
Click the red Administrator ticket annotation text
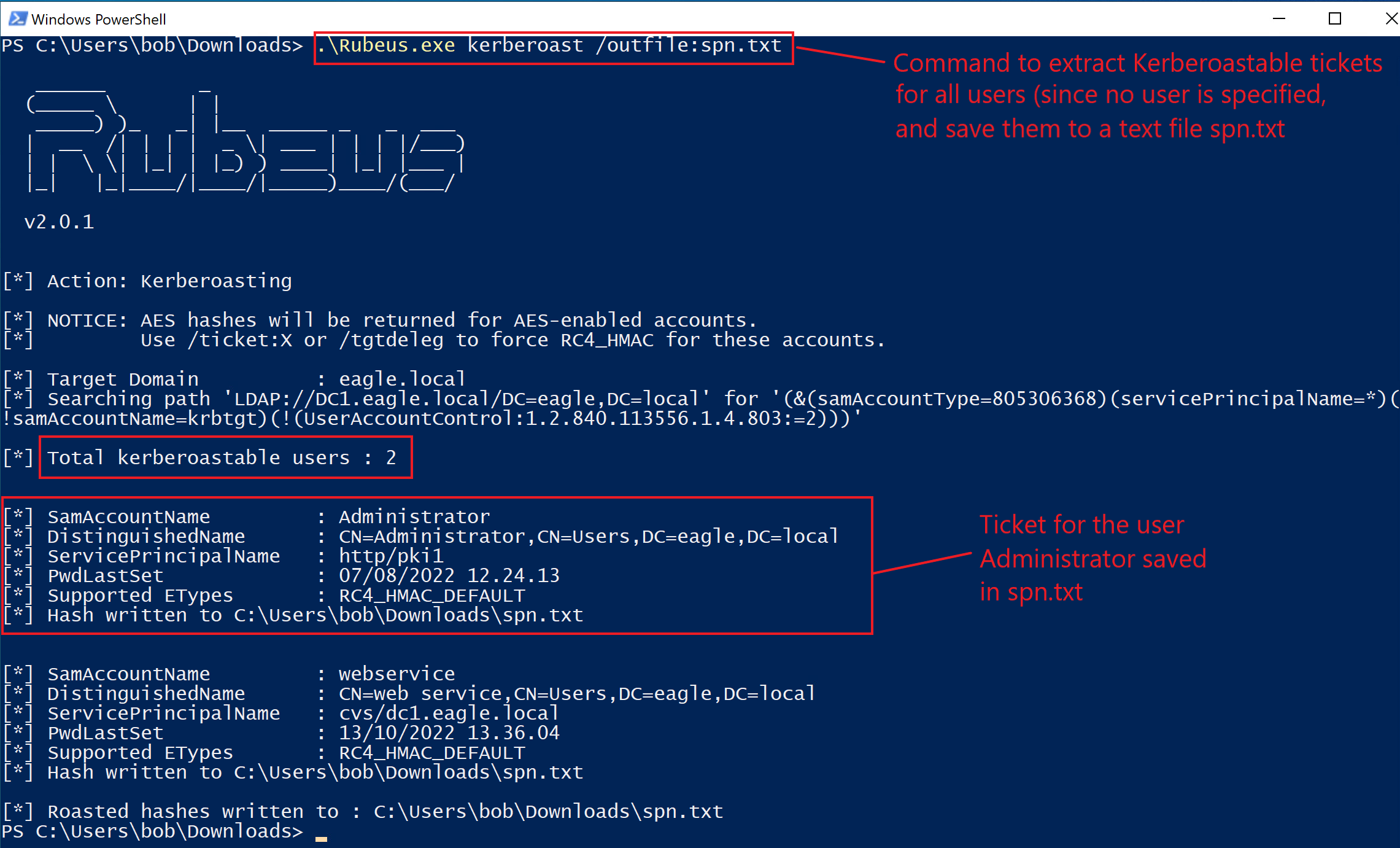point(1091,558)
